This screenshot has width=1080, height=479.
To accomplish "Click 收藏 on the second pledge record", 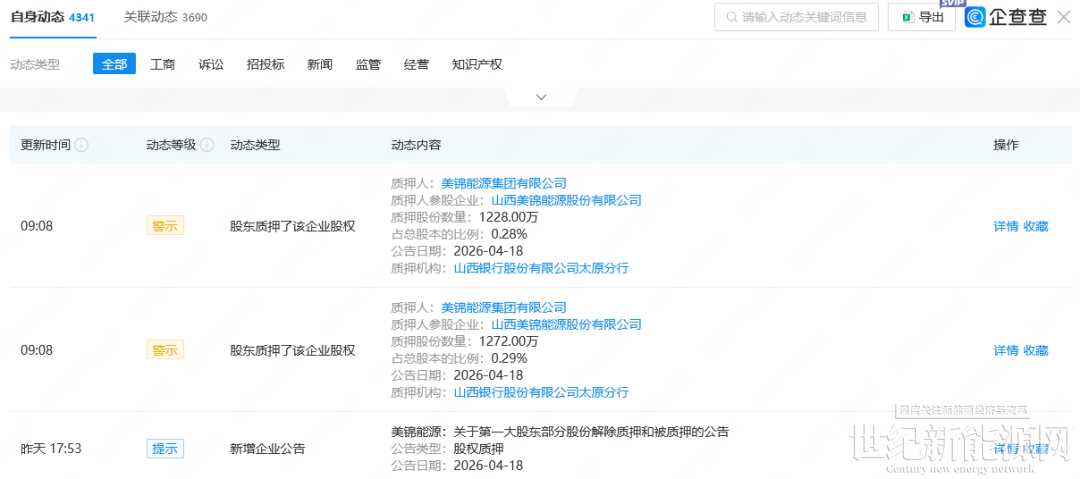I will click(1035, 350).
